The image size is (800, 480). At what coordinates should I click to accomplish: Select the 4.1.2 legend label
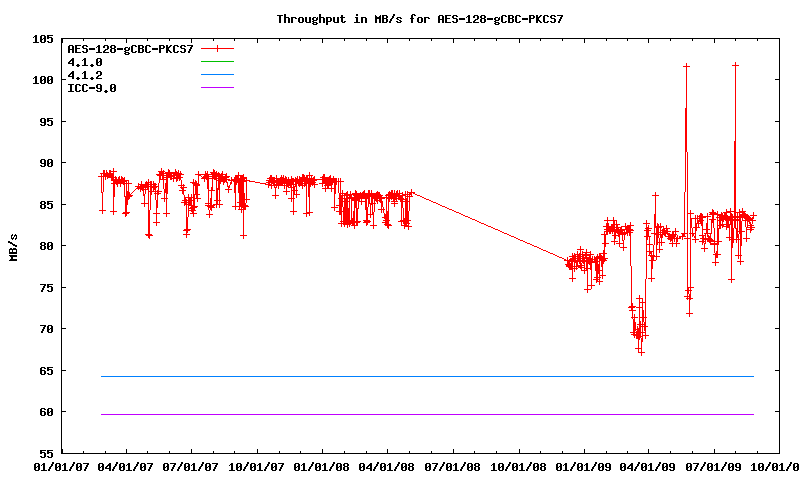coord(84,75)
